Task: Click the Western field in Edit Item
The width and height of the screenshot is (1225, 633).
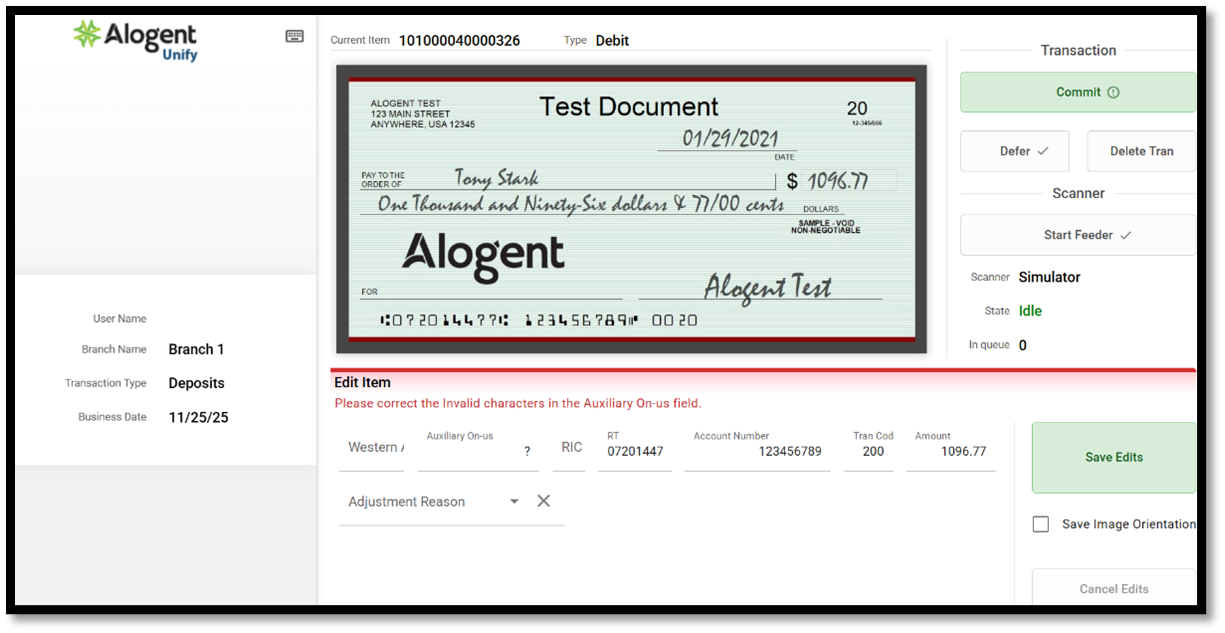Action: [x=375, y=448]
